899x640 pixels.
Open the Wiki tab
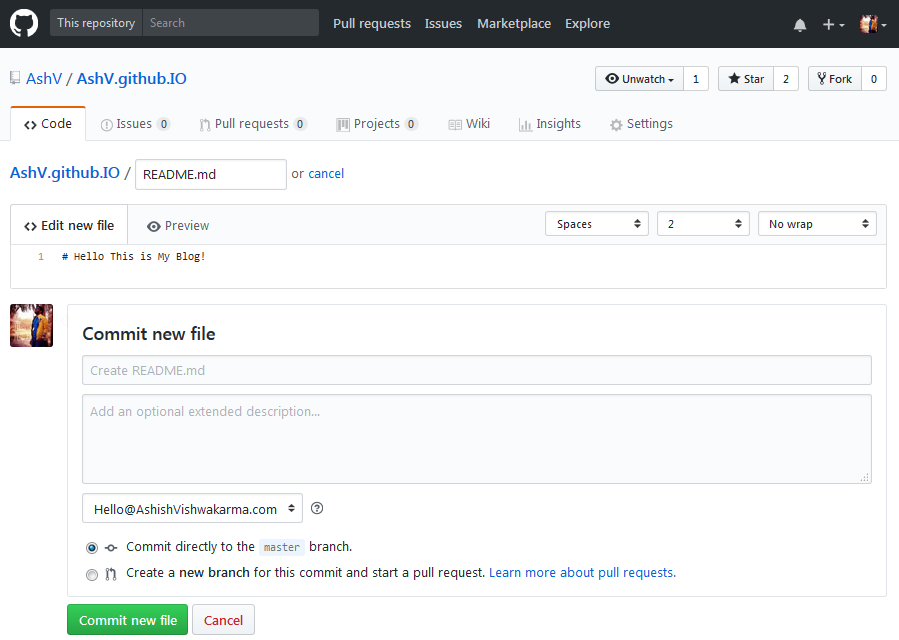coord(469,124)
